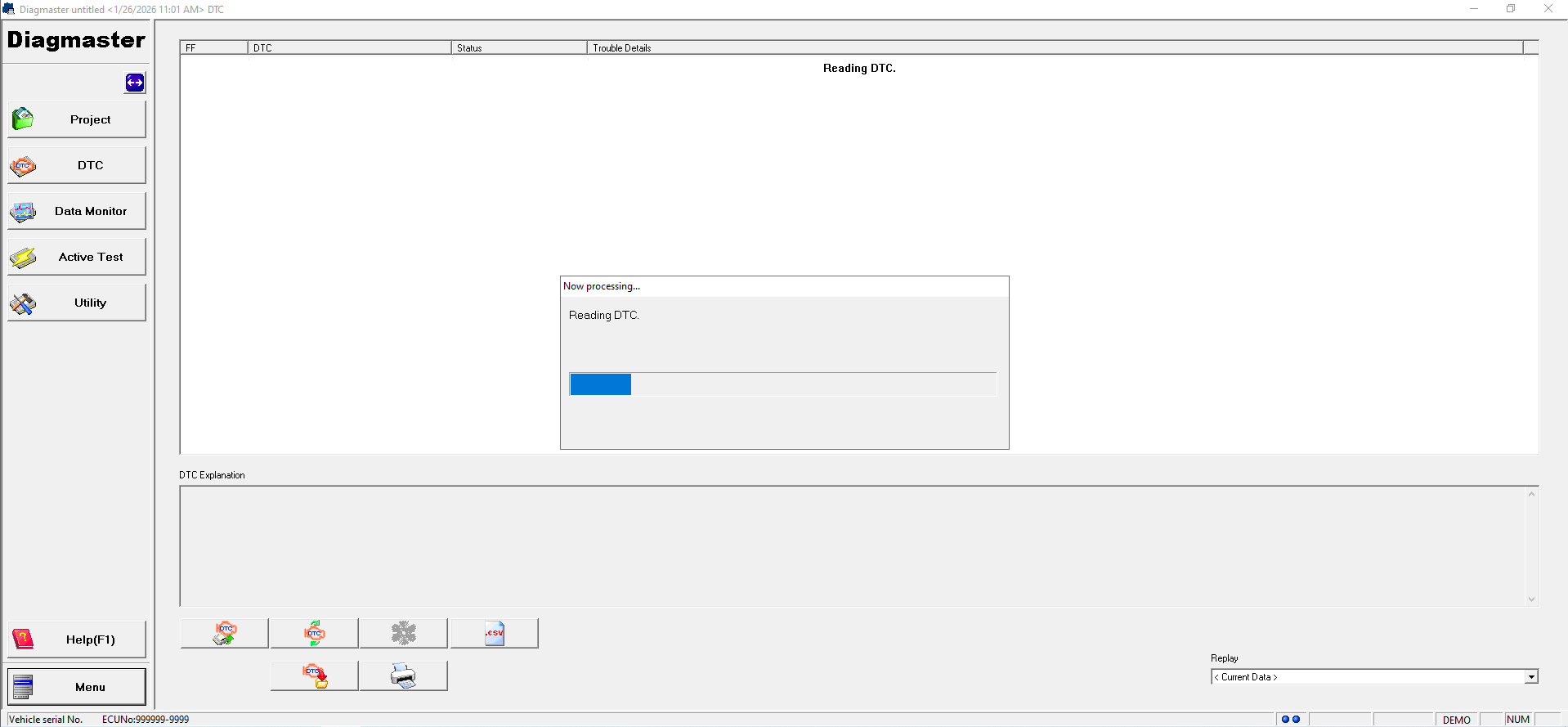This screenshot has height=727, width=1568.
Task: Open the Project section
Action: pyautogui.click(x=77, y=119)
